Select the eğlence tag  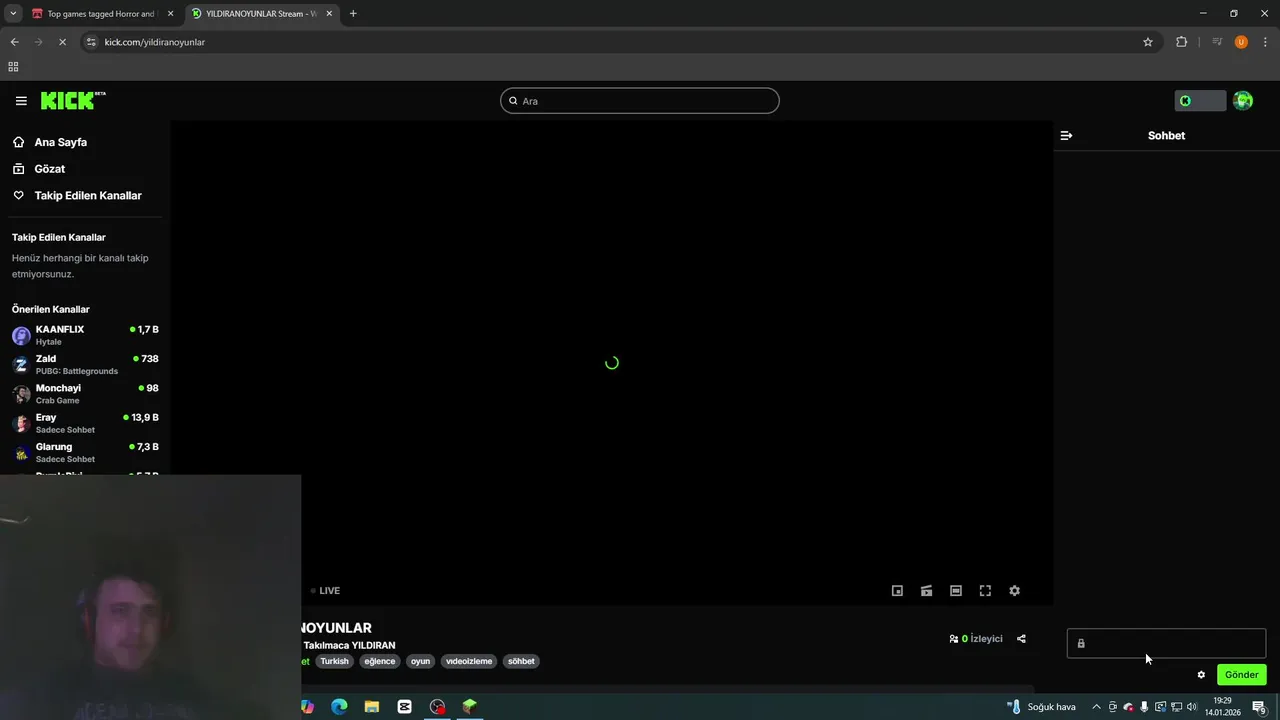point(380,661)
